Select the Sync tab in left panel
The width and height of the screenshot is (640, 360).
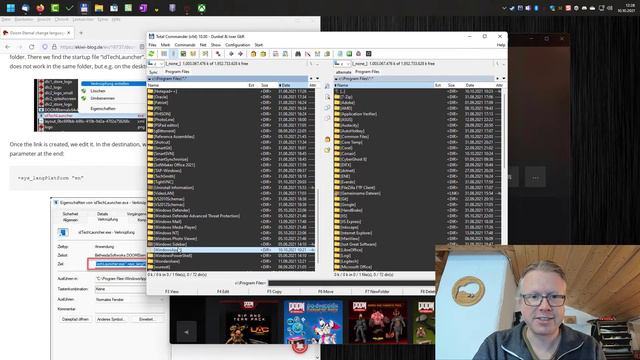(153, 72)
